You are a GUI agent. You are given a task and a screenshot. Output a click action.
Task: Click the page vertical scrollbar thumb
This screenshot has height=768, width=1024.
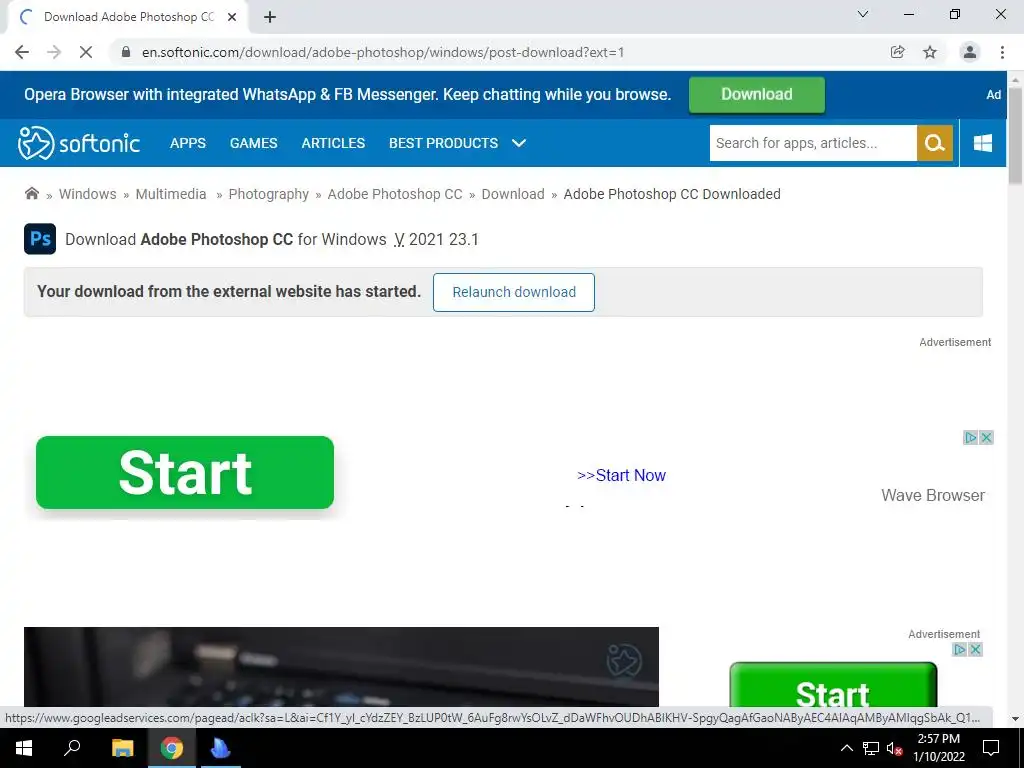coord(1015,136)
